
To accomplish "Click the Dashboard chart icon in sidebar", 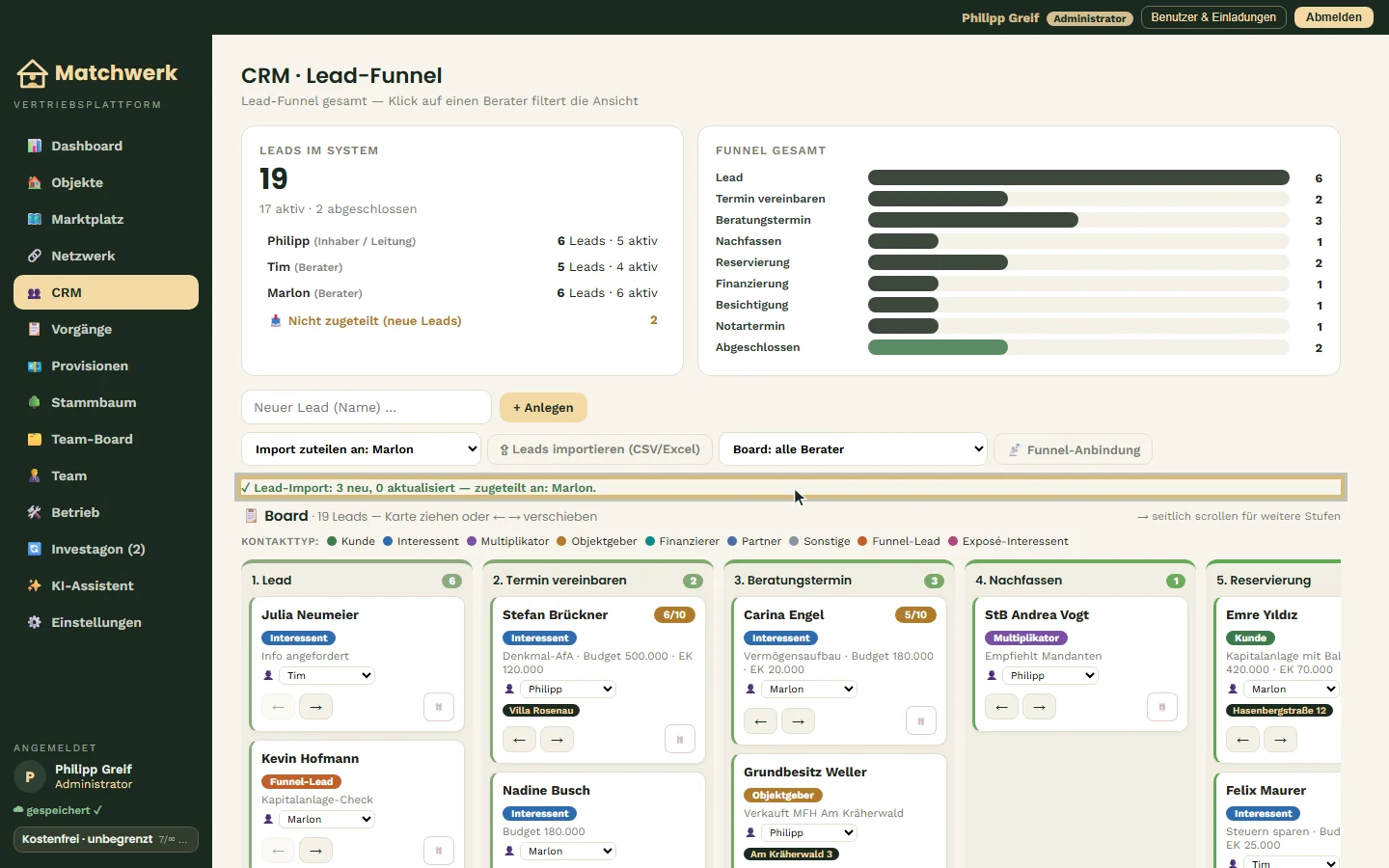I will (35, 147).
